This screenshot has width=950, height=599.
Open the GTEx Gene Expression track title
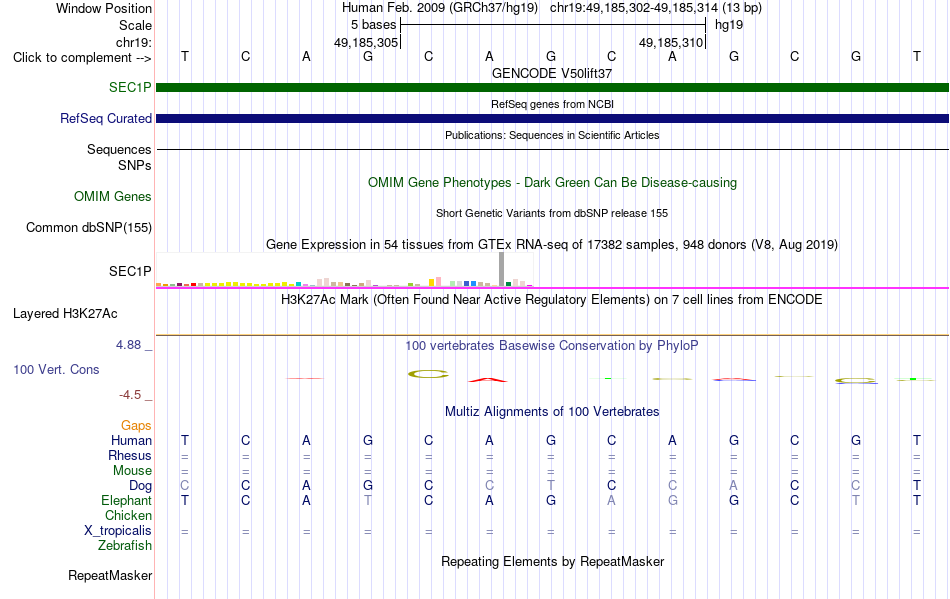552,245
